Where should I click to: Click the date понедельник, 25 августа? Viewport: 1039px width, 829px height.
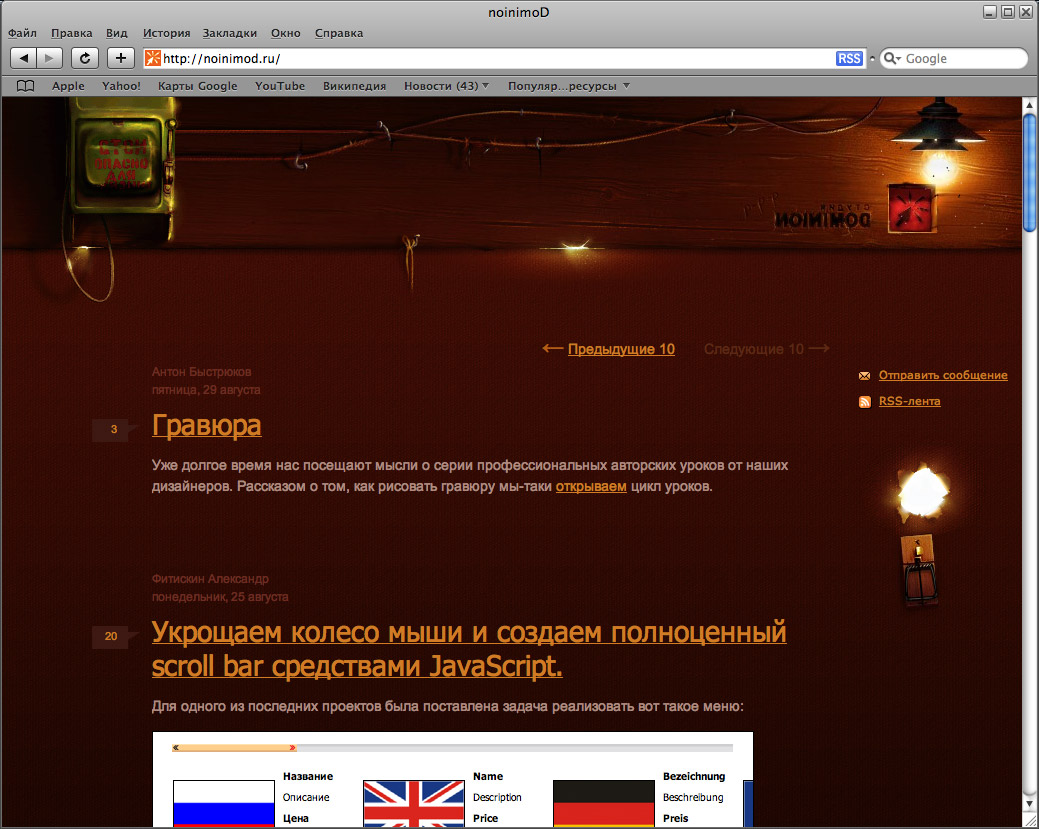[220, 596]
